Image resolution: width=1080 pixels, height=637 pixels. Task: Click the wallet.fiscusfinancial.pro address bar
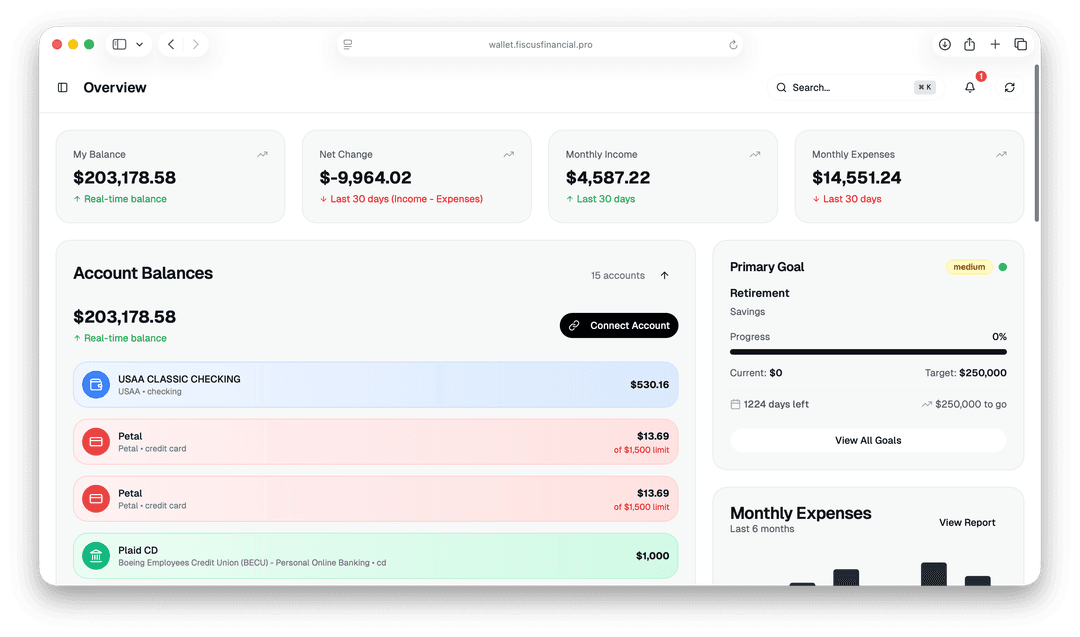540,44
